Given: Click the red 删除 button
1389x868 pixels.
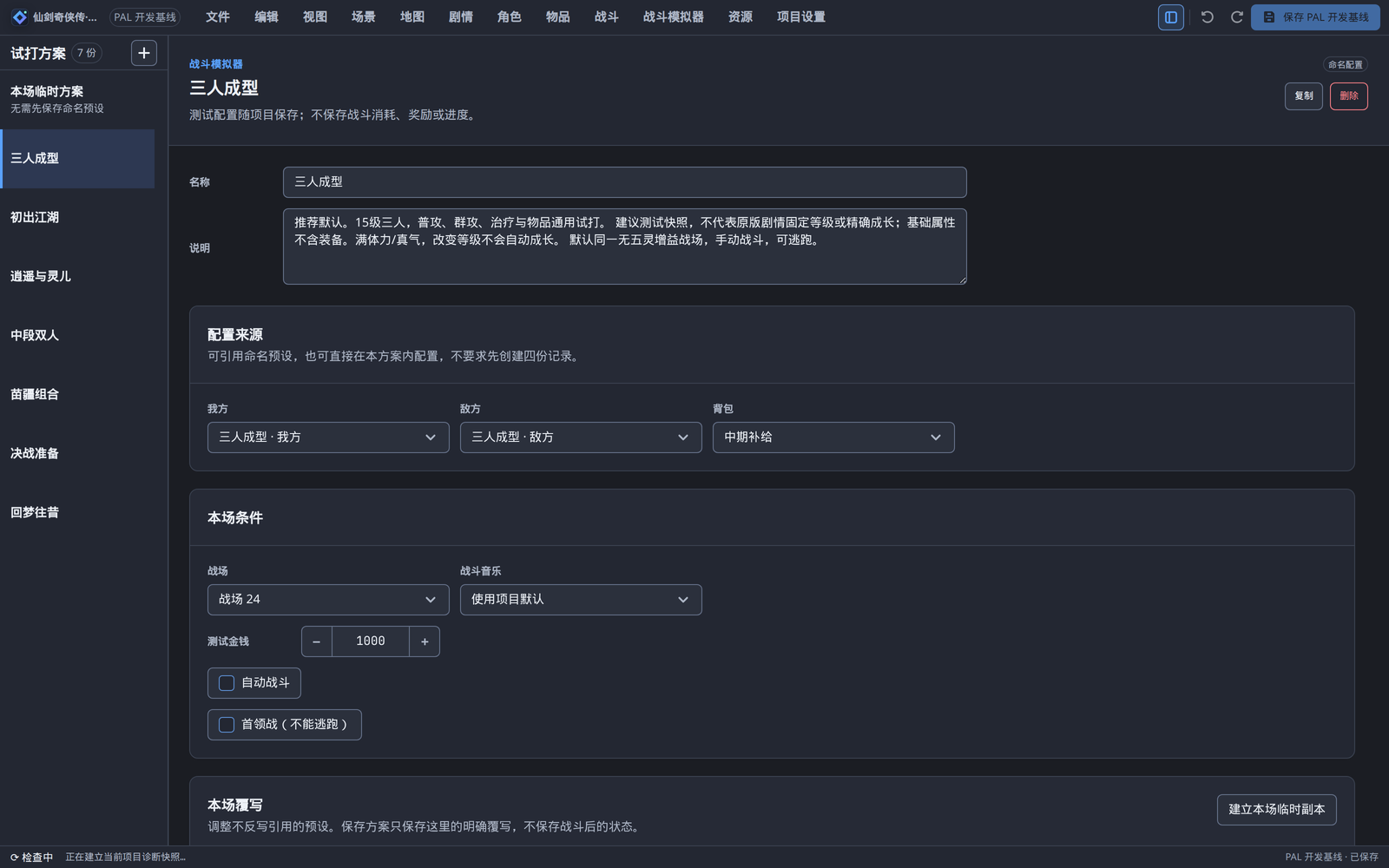Looking at the screenshot, I should point(1349,96).
